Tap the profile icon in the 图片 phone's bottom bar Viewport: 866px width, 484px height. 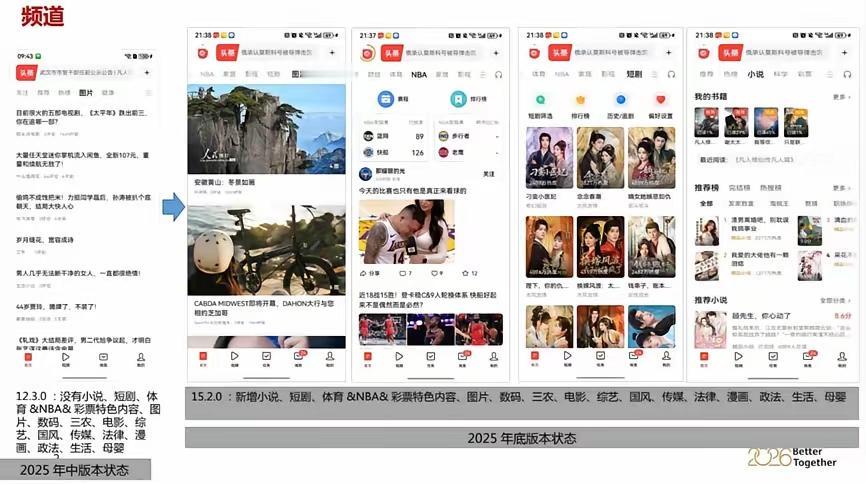coord(330,356)
